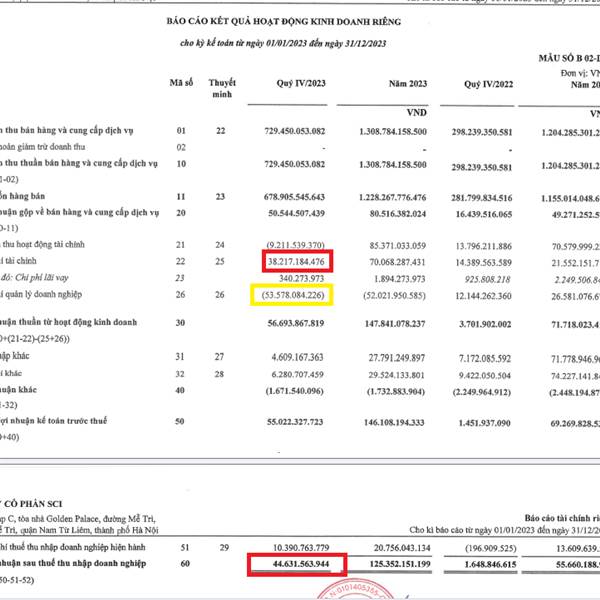Select the 'Mã số' column header
This screenshot has width=600, height=600.
(181, 83)
